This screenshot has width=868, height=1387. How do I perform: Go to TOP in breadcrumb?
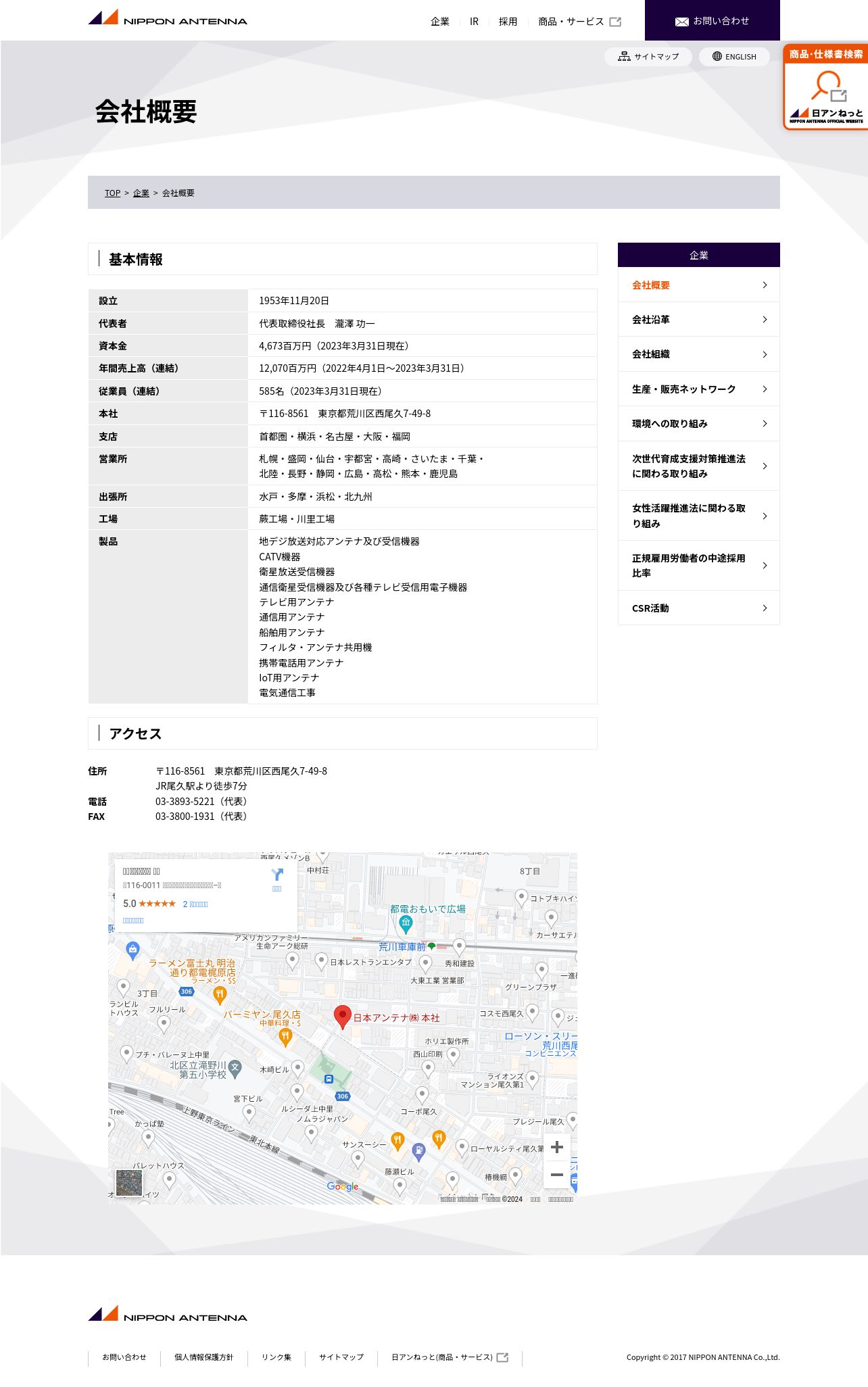click(112, 193)
